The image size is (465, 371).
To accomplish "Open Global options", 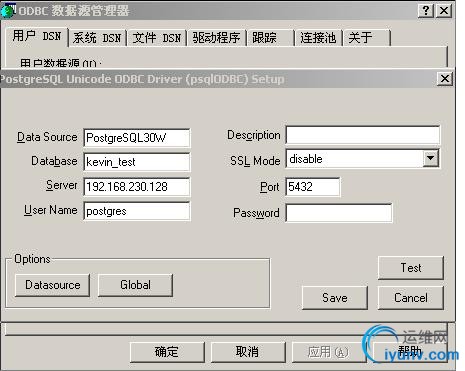I will click(135, 285).
